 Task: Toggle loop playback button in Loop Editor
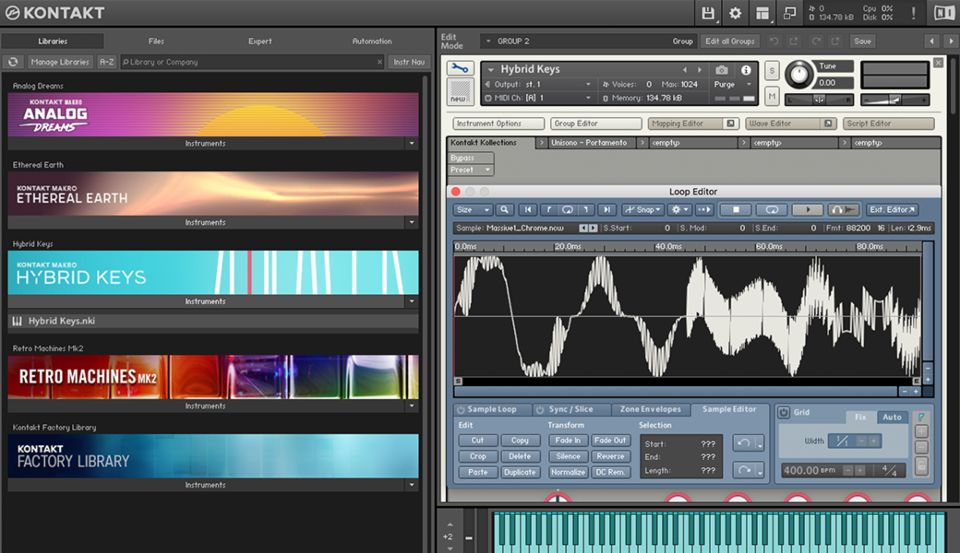(771, 209)
